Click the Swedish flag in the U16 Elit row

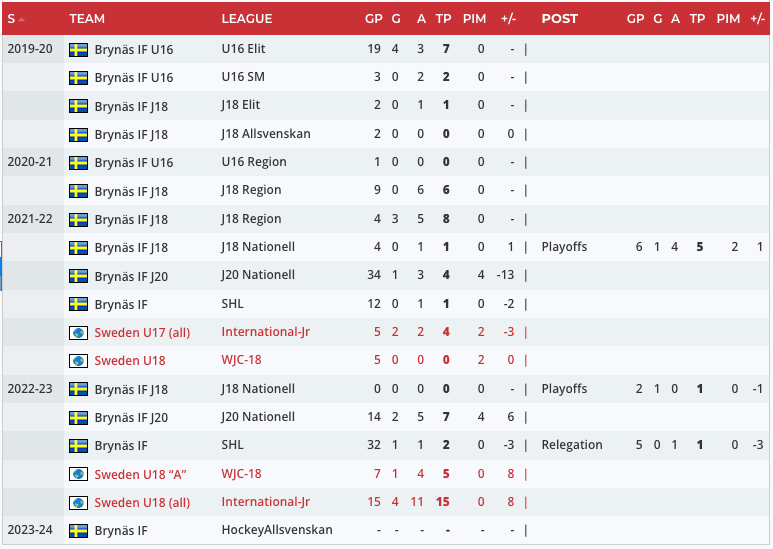pyautogui.click(x=78, y=49)
